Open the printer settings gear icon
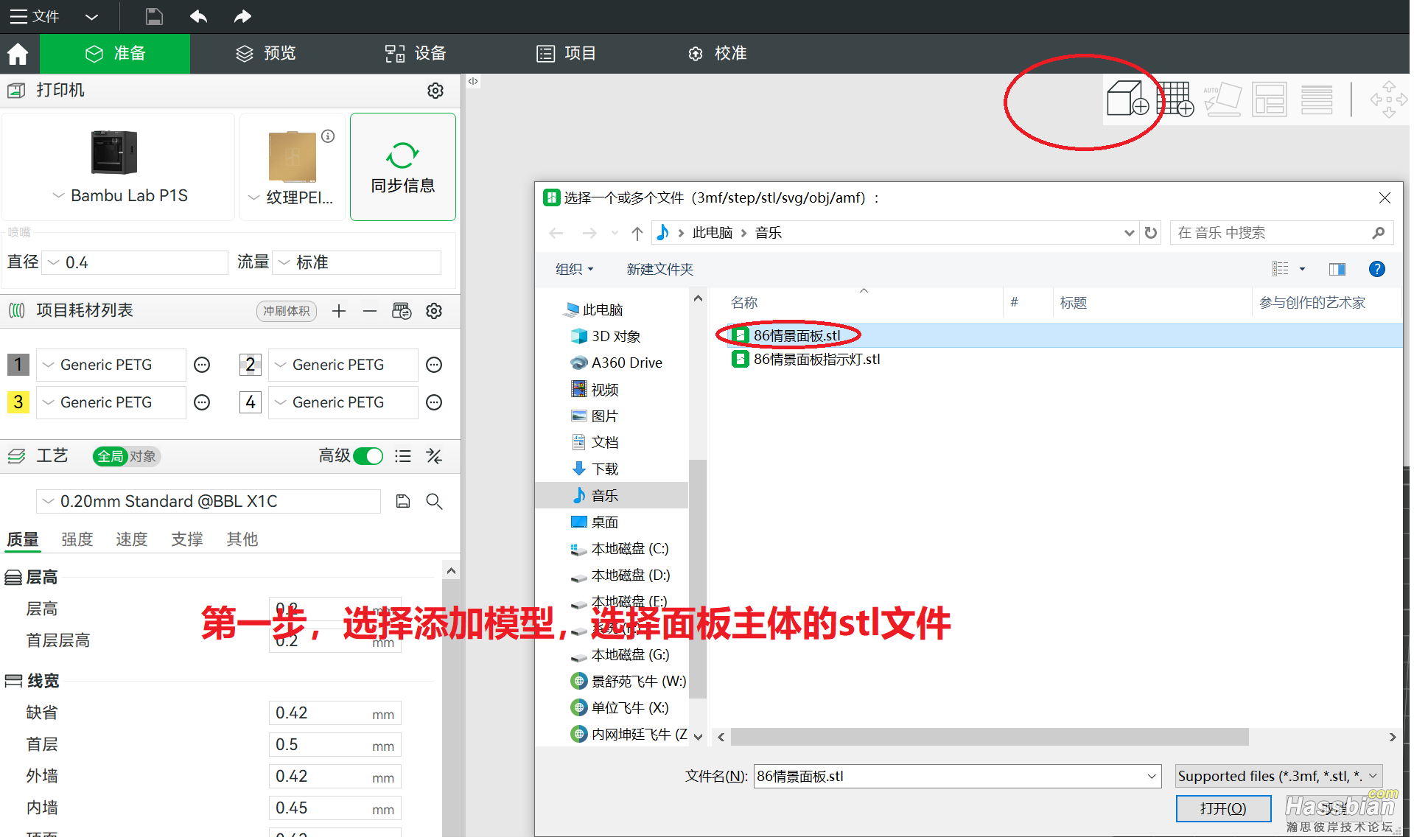 tap(435, 90)
